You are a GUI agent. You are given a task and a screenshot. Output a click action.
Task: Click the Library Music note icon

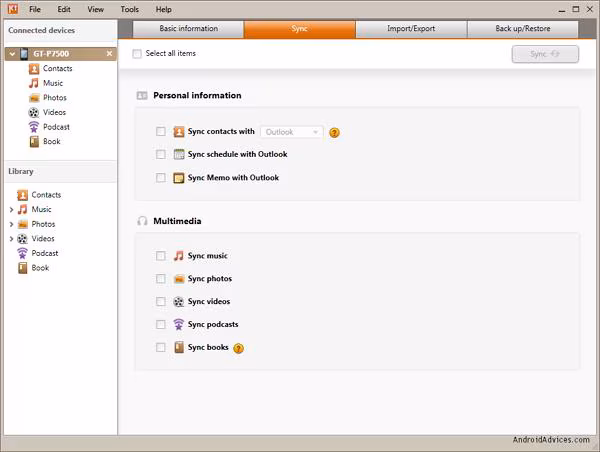tap(23, 209)
